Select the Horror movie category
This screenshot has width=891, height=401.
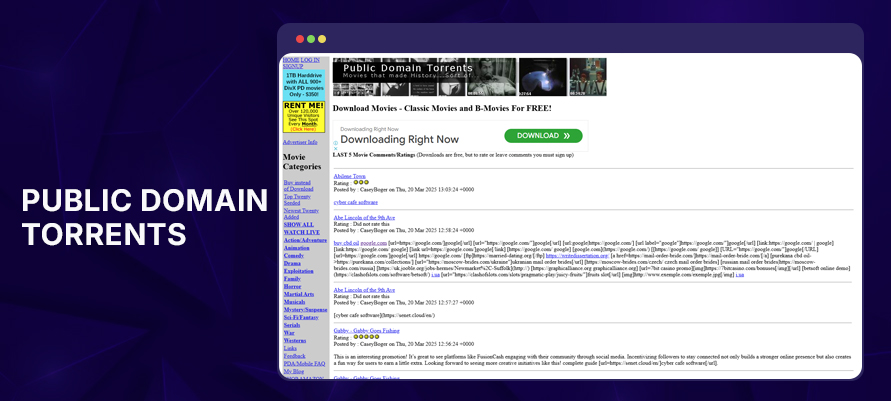point(292,286)
